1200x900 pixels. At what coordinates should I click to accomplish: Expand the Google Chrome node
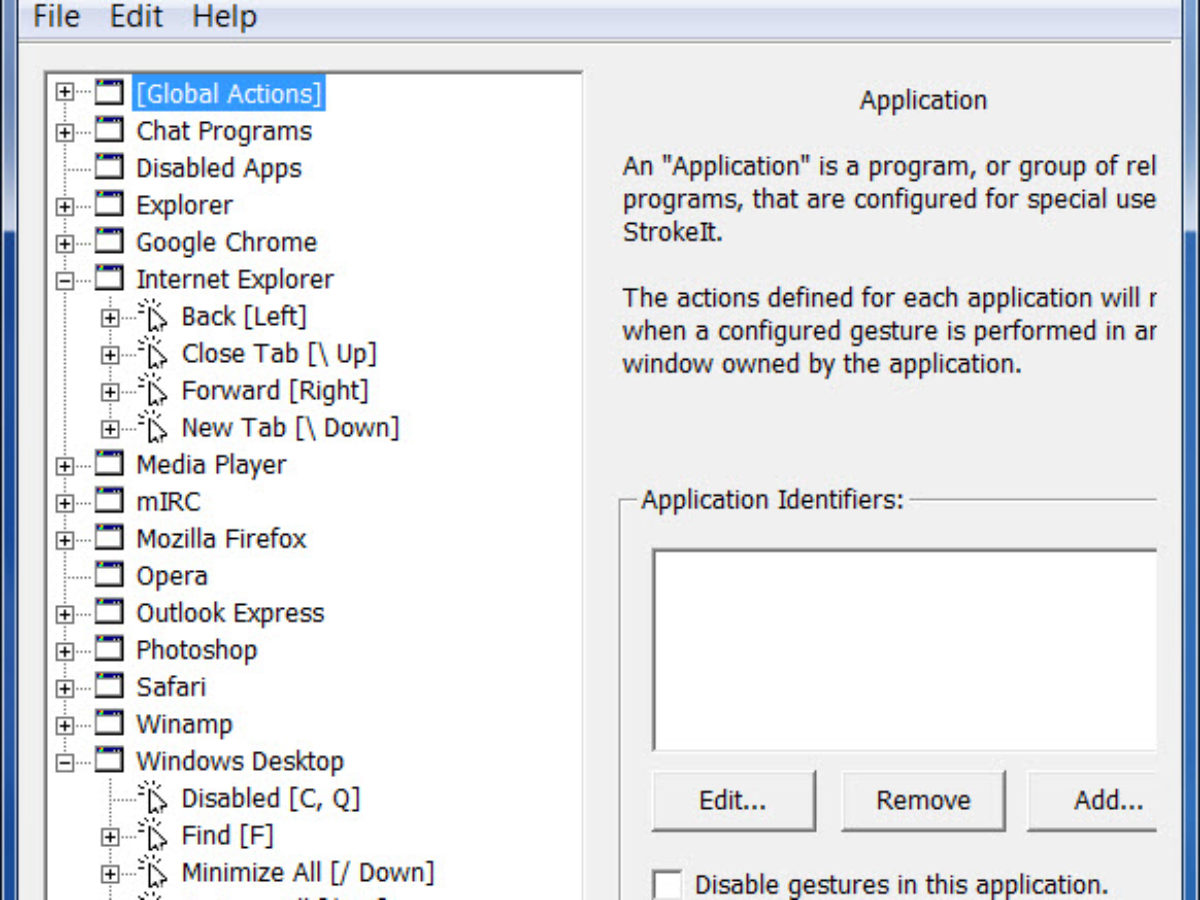65,243
